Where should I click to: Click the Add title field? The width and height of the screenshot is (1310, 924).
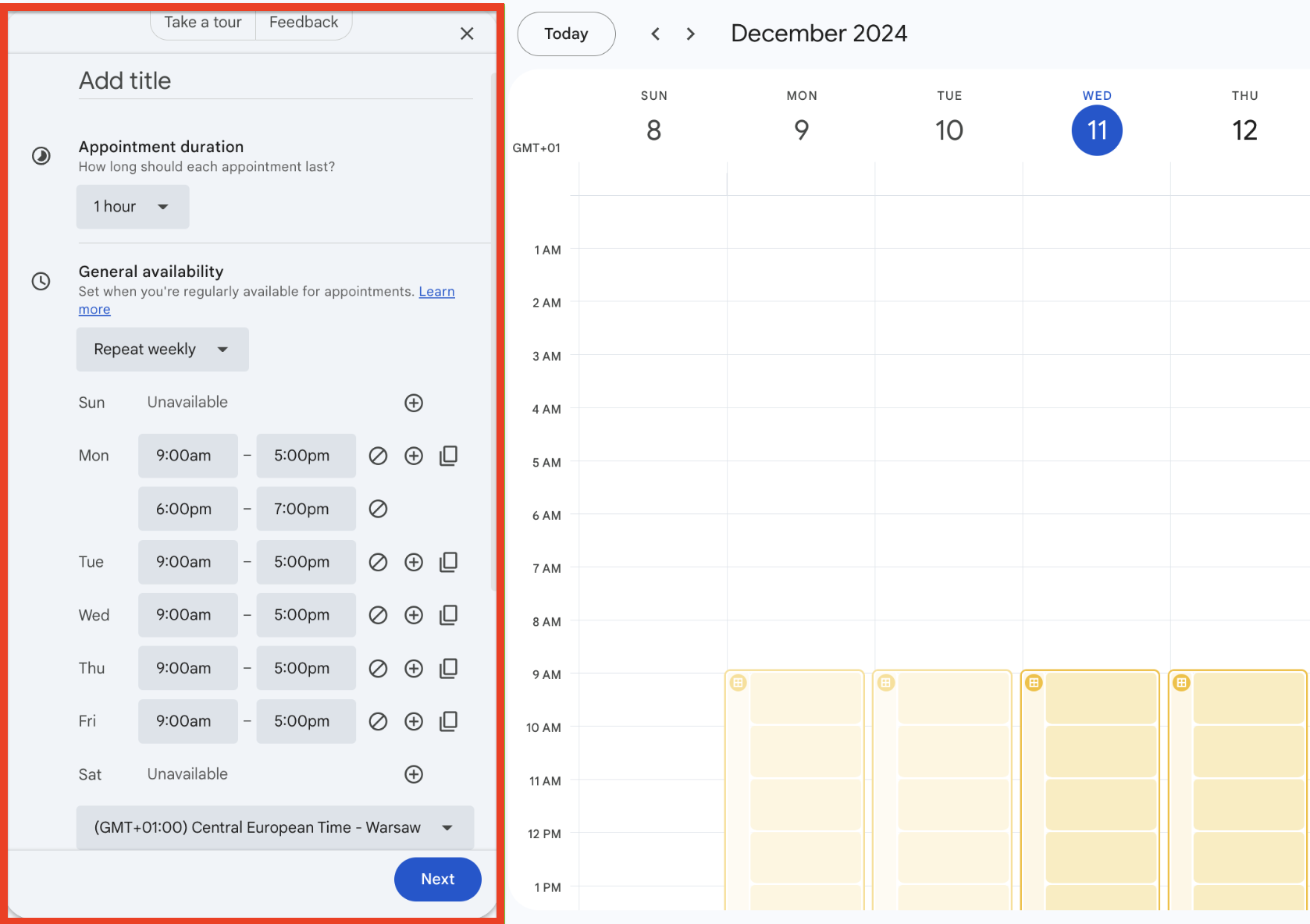tap(276, 81)
